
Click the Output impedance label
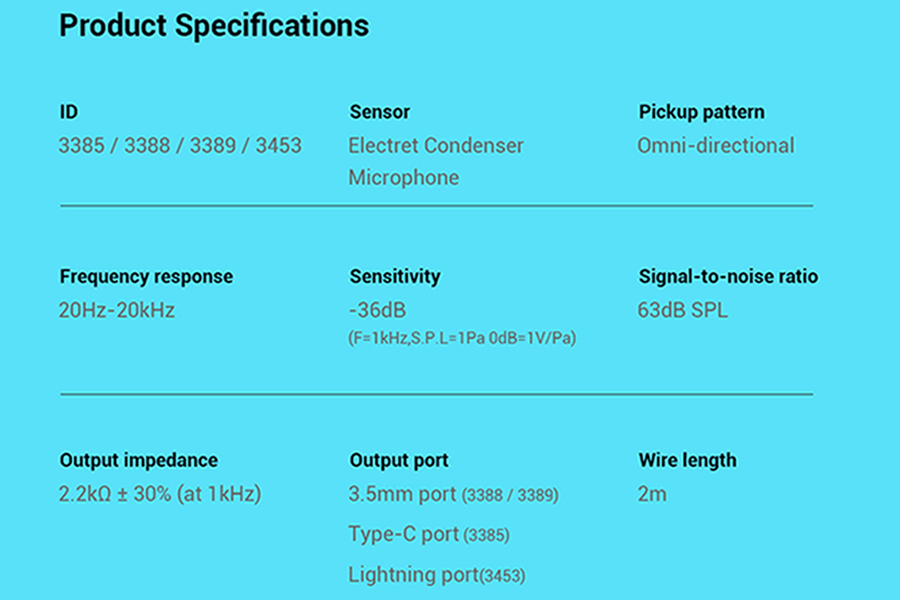(x=139, y=460)
